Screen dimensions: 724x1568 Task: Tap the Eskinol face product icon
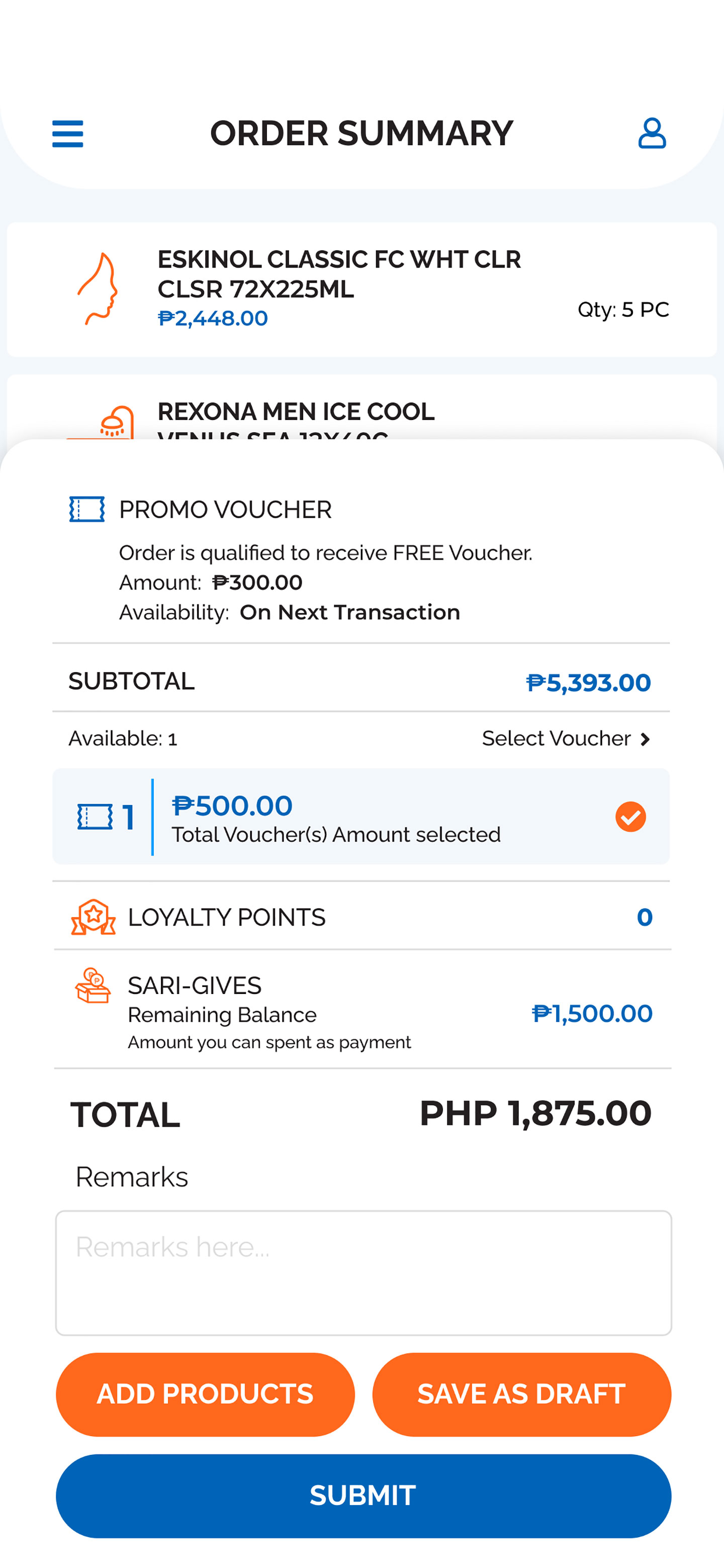[x=98, y=289]
